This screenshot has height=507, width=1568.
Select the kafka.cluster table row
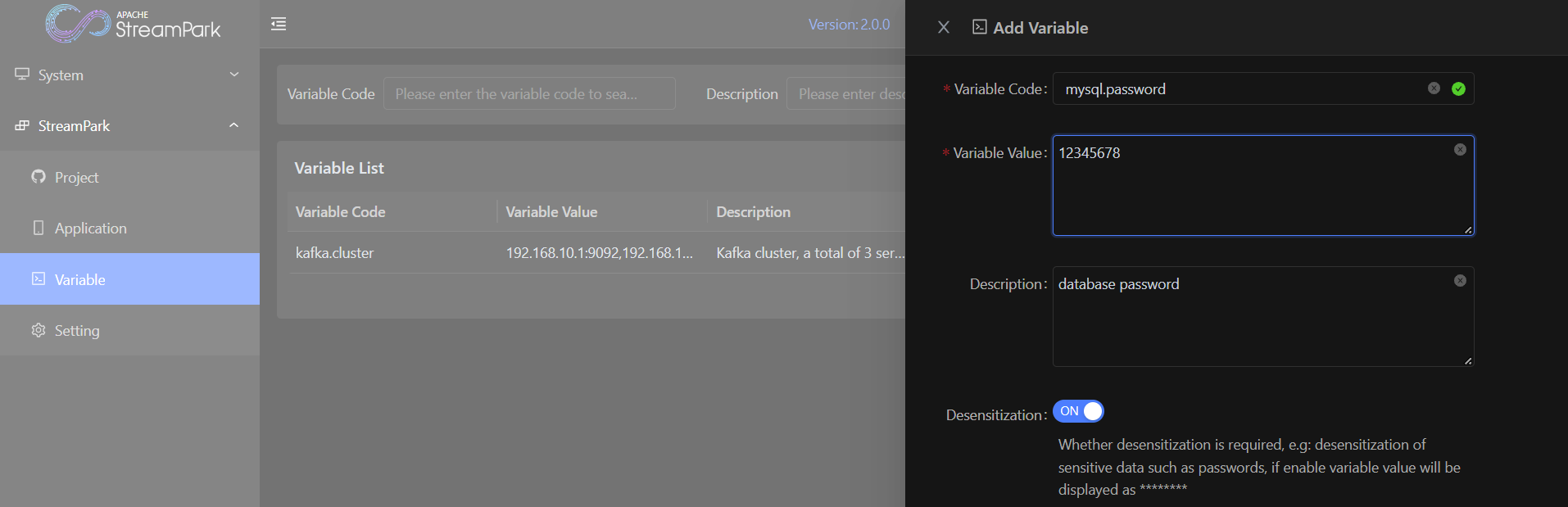596,253
